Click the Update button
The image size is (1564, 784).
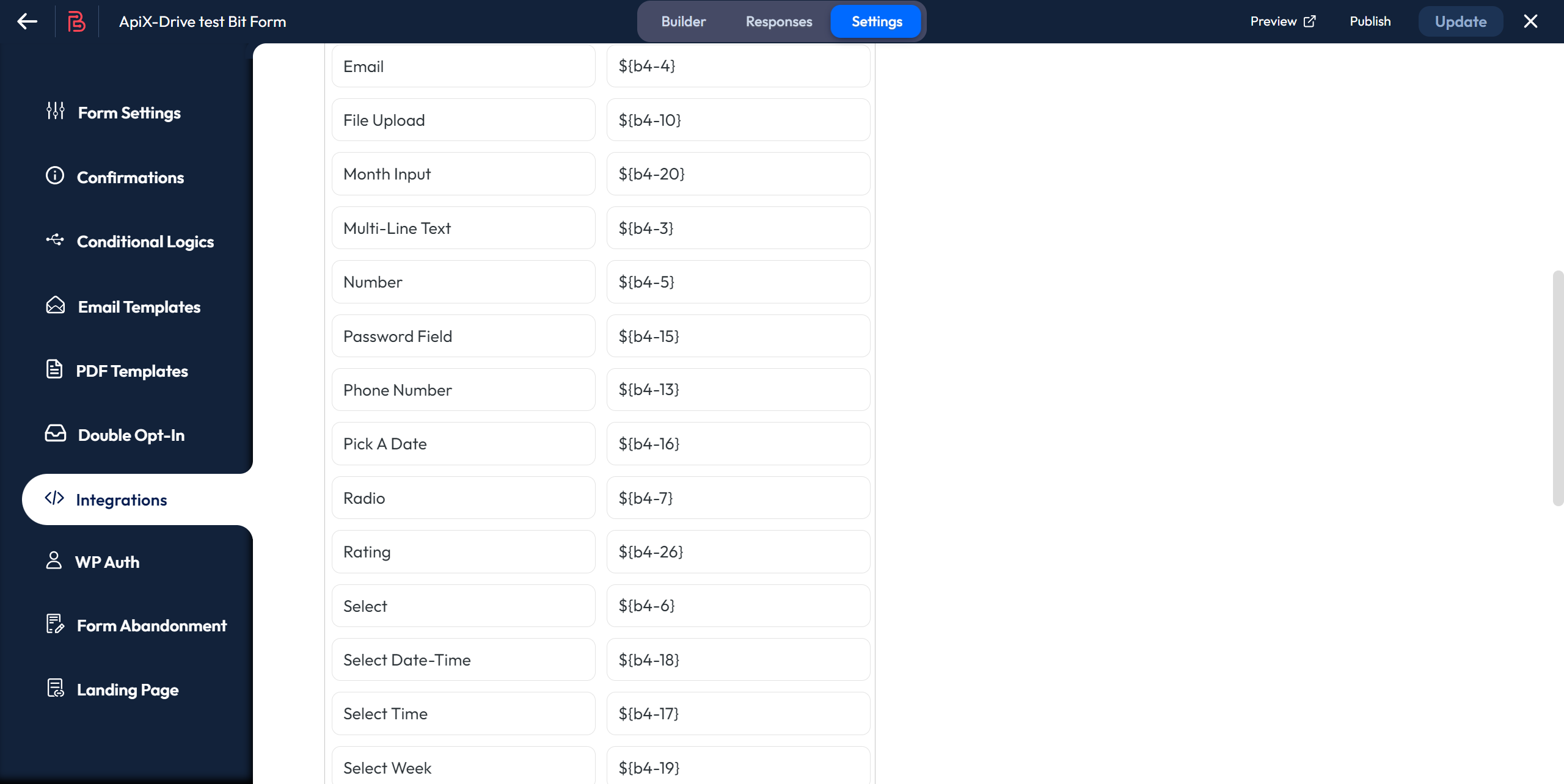(x=1460, y=21)
